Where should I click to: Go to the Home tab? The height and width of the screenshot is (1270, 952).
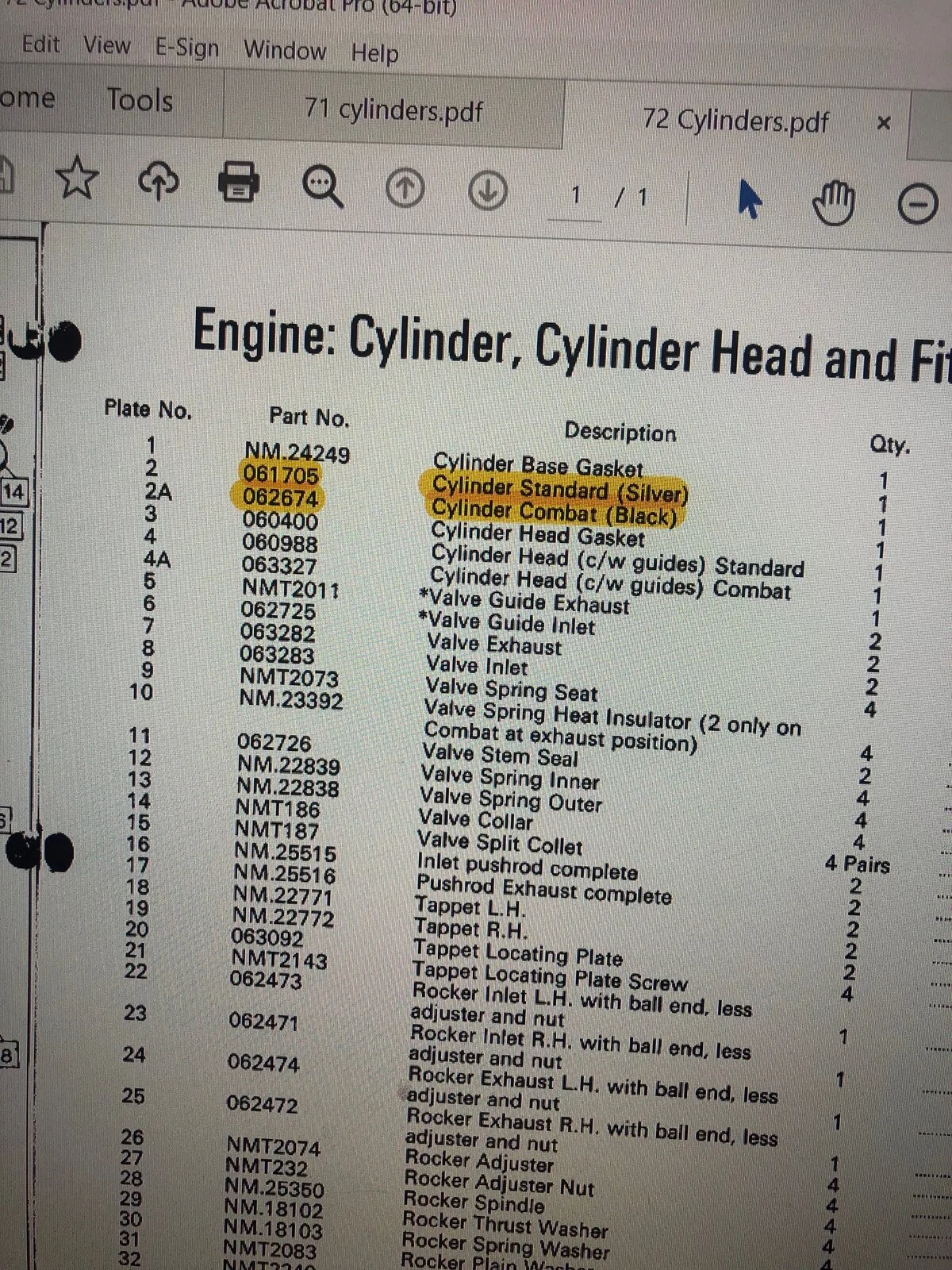[x=28, y=98]
